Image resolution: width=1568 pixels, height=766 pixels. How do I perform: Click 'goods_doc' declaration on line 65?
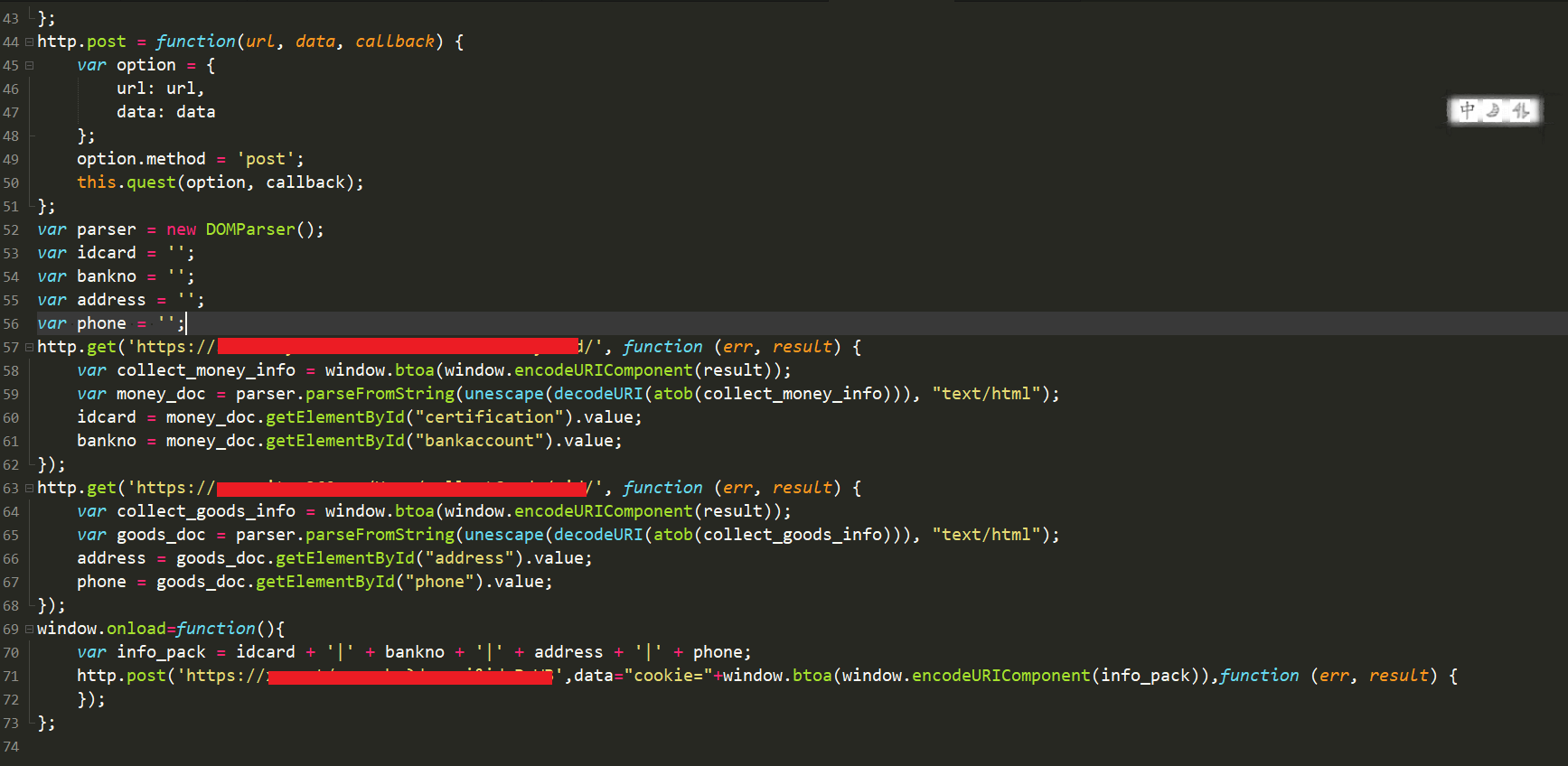[161, 535]
